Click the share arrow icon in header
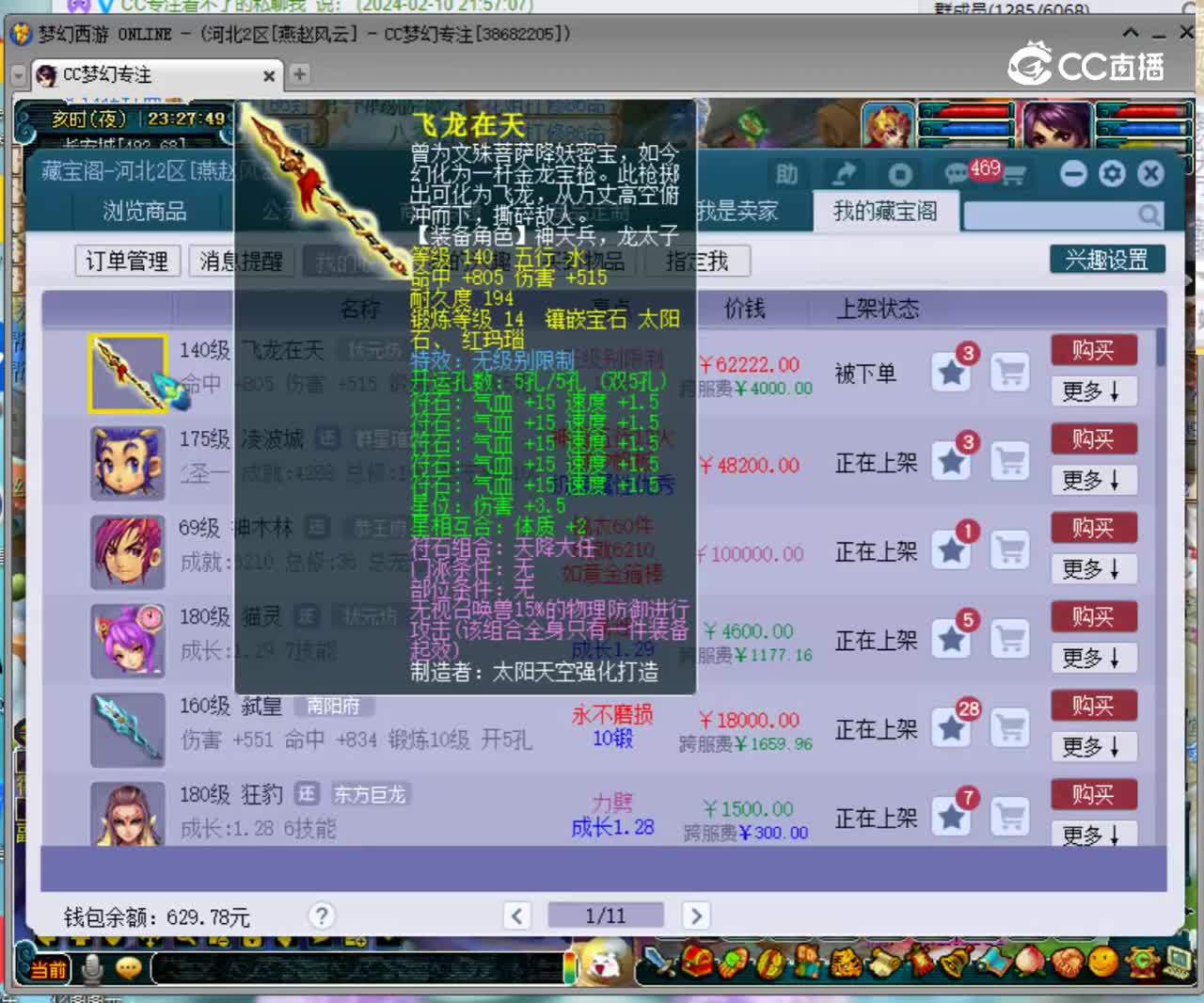The width and height of the screenshot is (1204, 1003). 844,174
